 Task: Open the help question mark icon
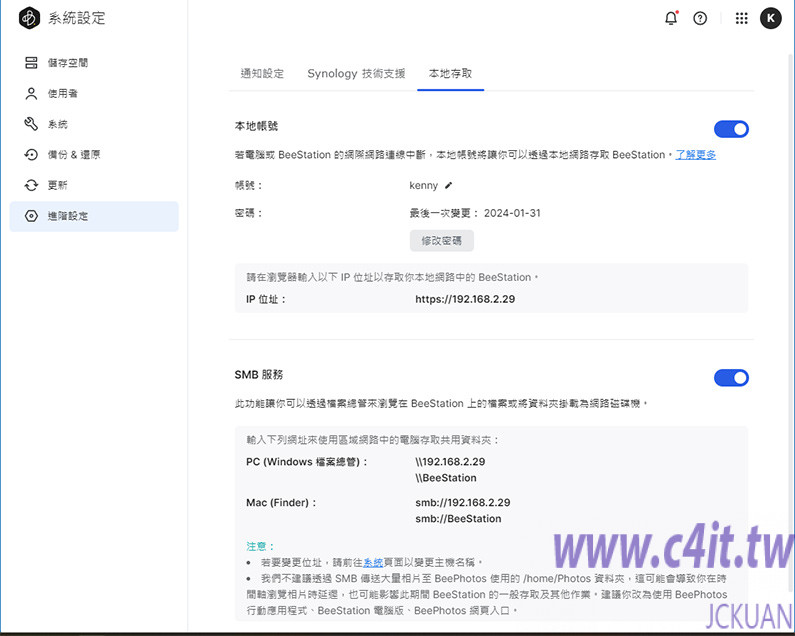coord(700,18)
